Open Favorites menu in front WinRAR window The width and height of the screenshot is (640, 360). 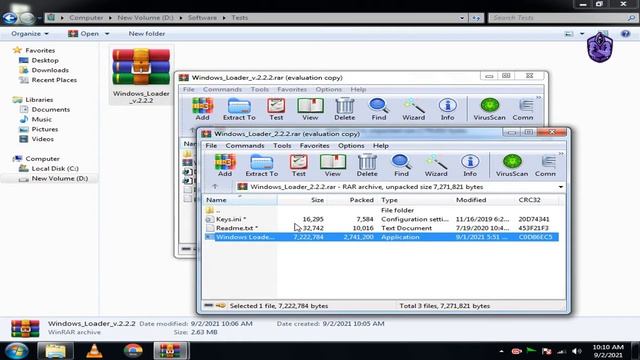[x=314, y=146]
